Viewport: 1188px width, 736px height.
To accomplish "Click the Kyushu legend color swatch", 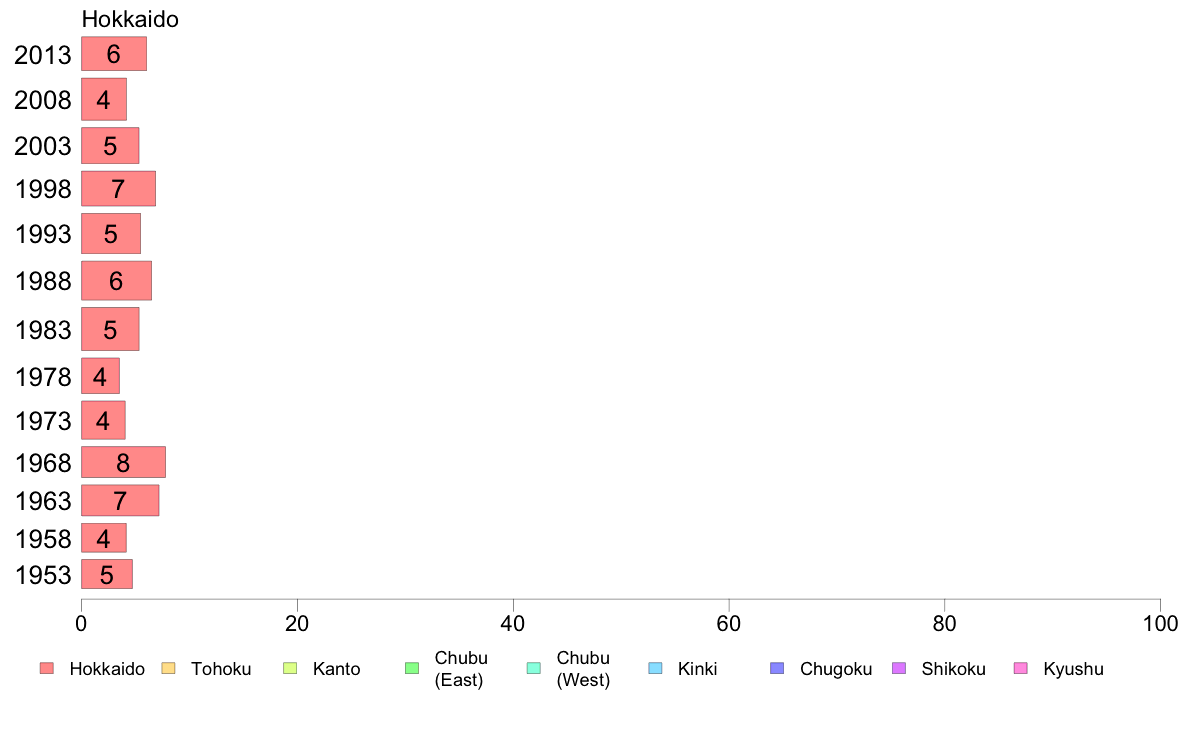I will point(1021,668).
